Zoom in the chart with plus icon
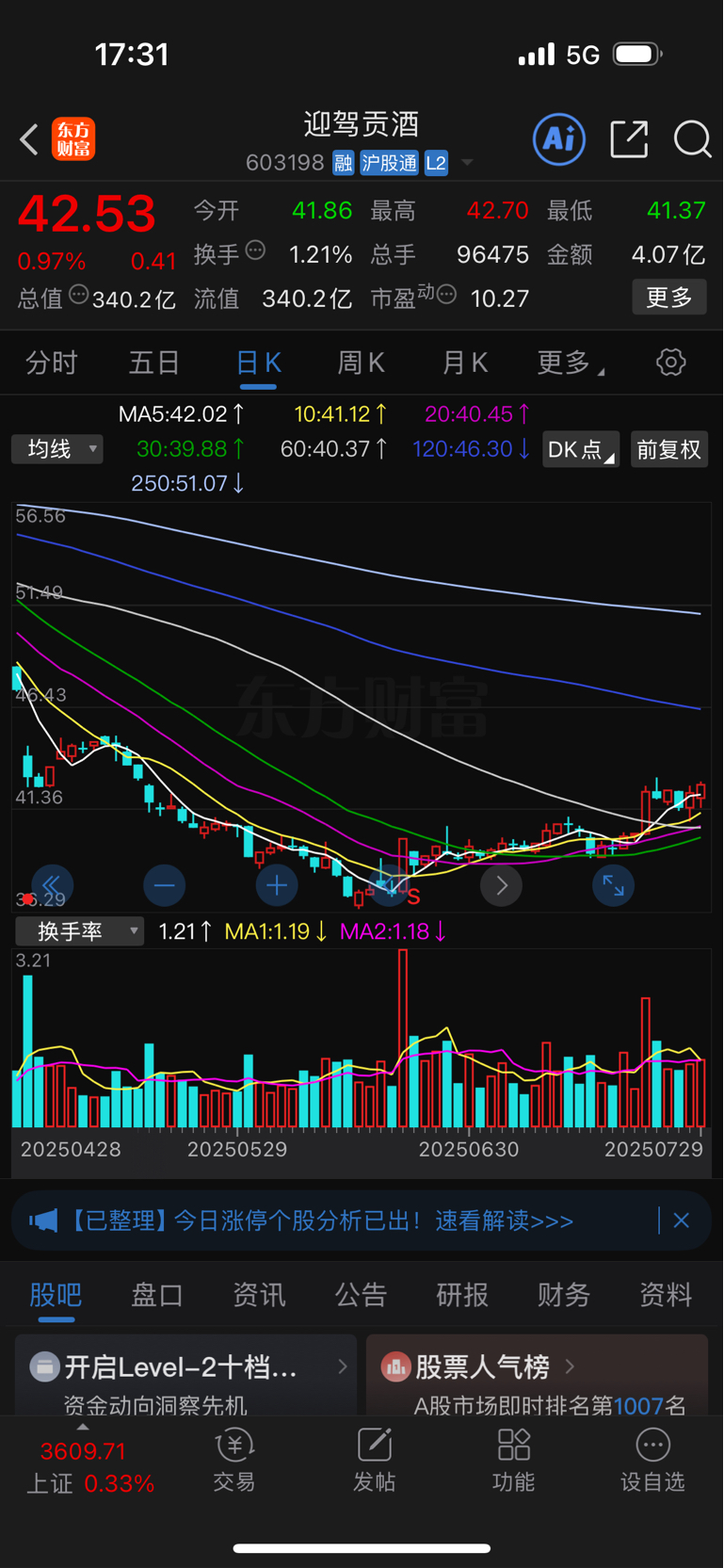 277,885
